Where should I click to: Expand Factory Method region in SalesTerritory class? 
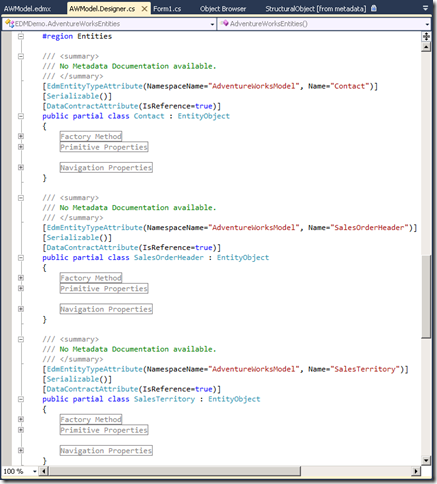(x=21, y=419)
